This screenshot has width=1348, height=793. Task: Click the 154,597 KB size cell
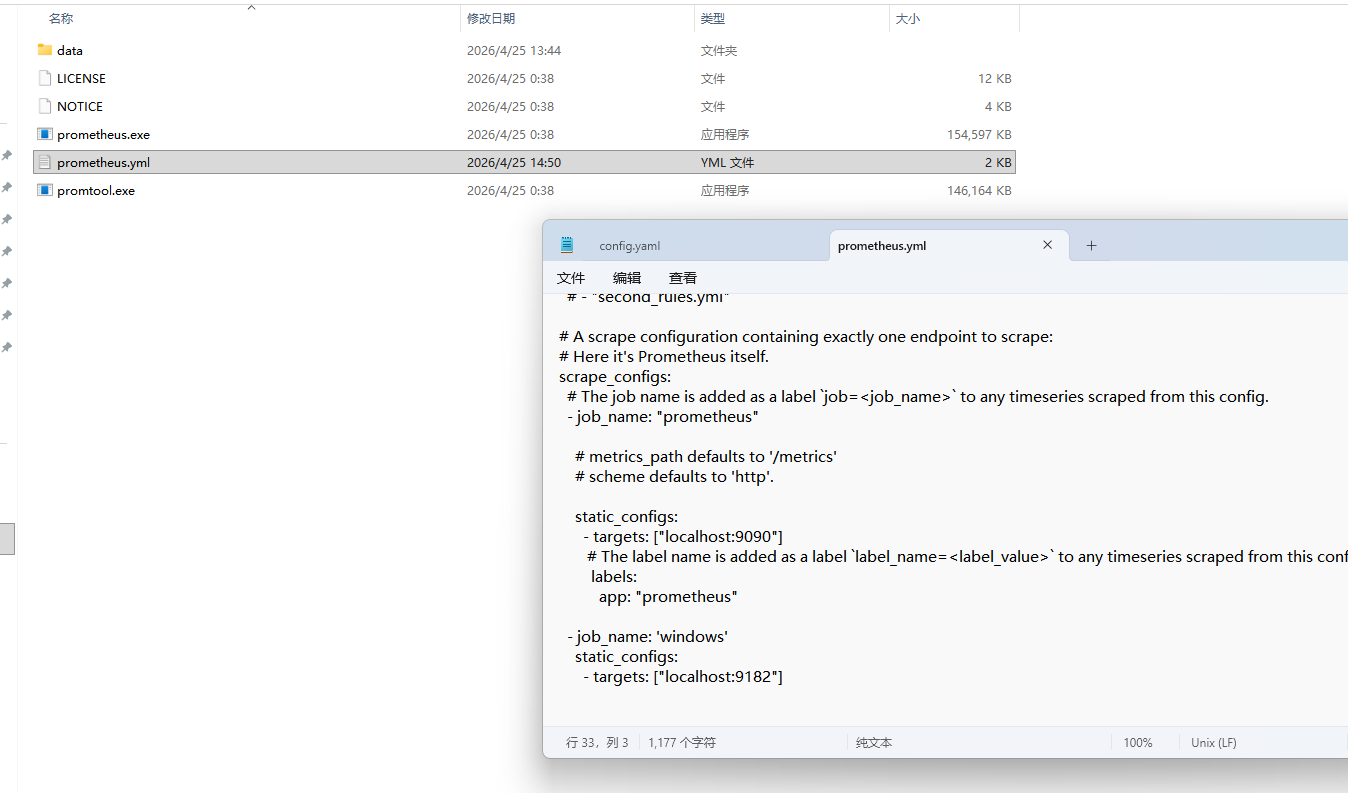coord(979,135)
